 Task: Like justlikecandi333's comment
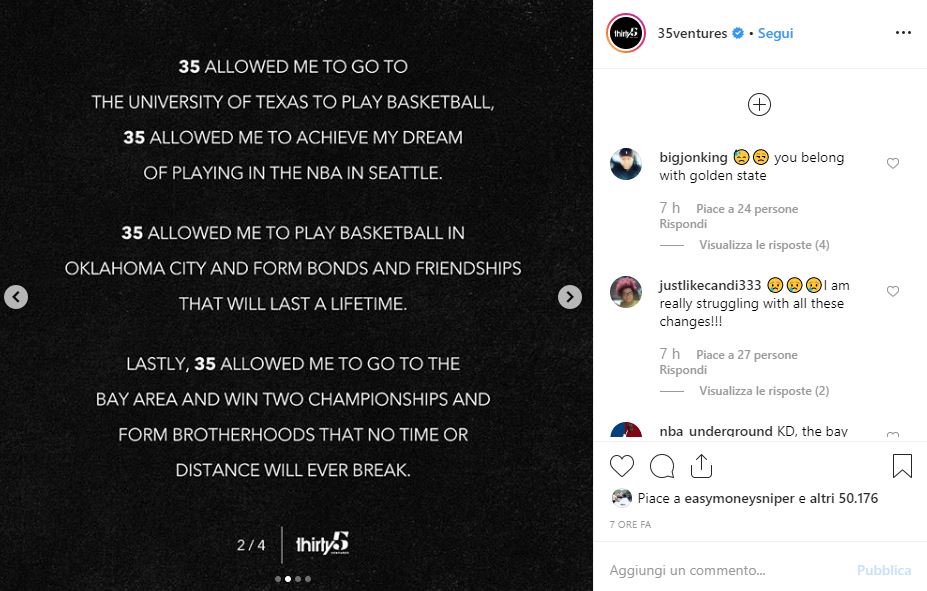pos(893,291)
